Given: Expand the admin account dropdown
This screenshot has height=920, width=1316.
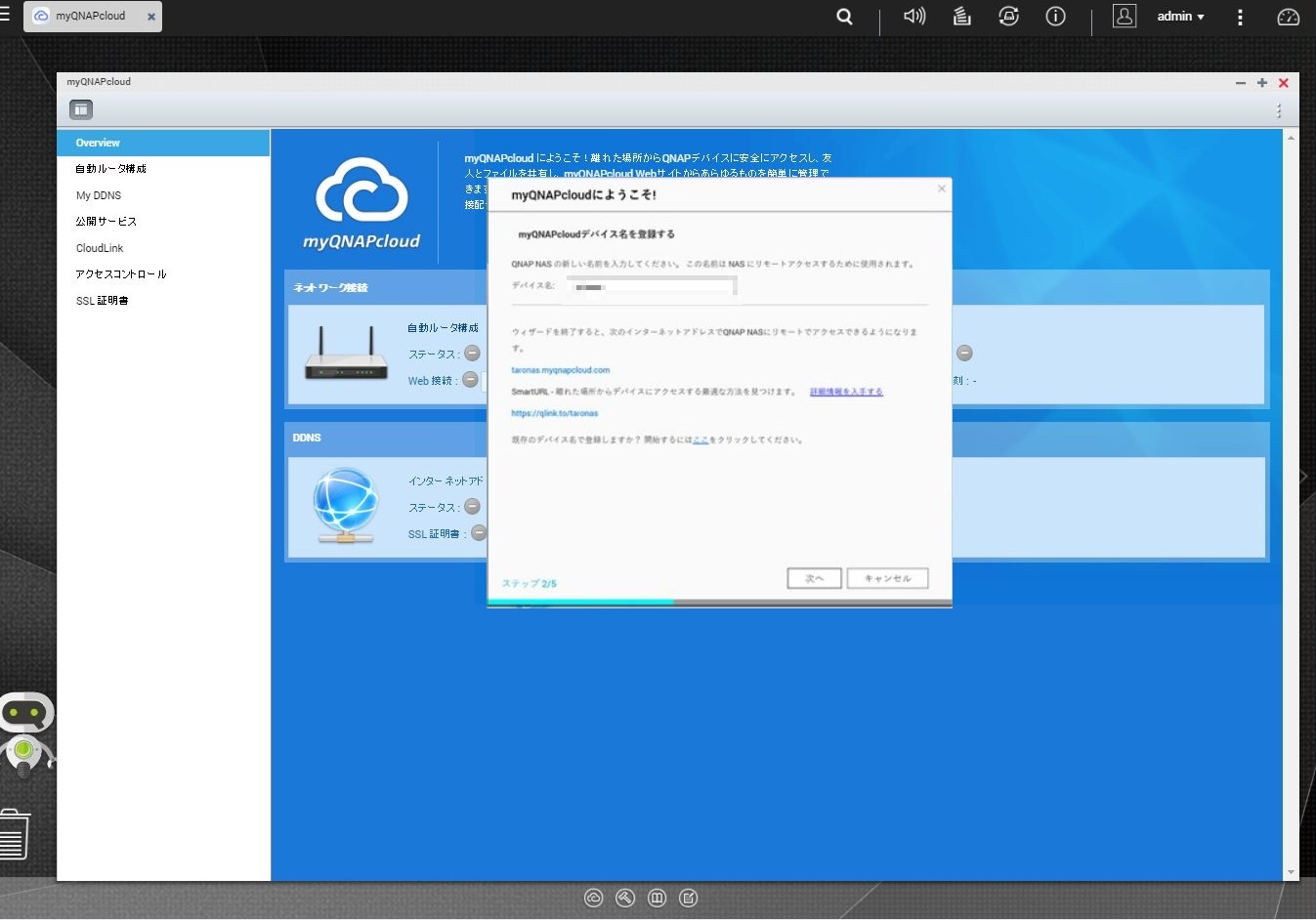Looking at the screenshot, I should 1180,17.
